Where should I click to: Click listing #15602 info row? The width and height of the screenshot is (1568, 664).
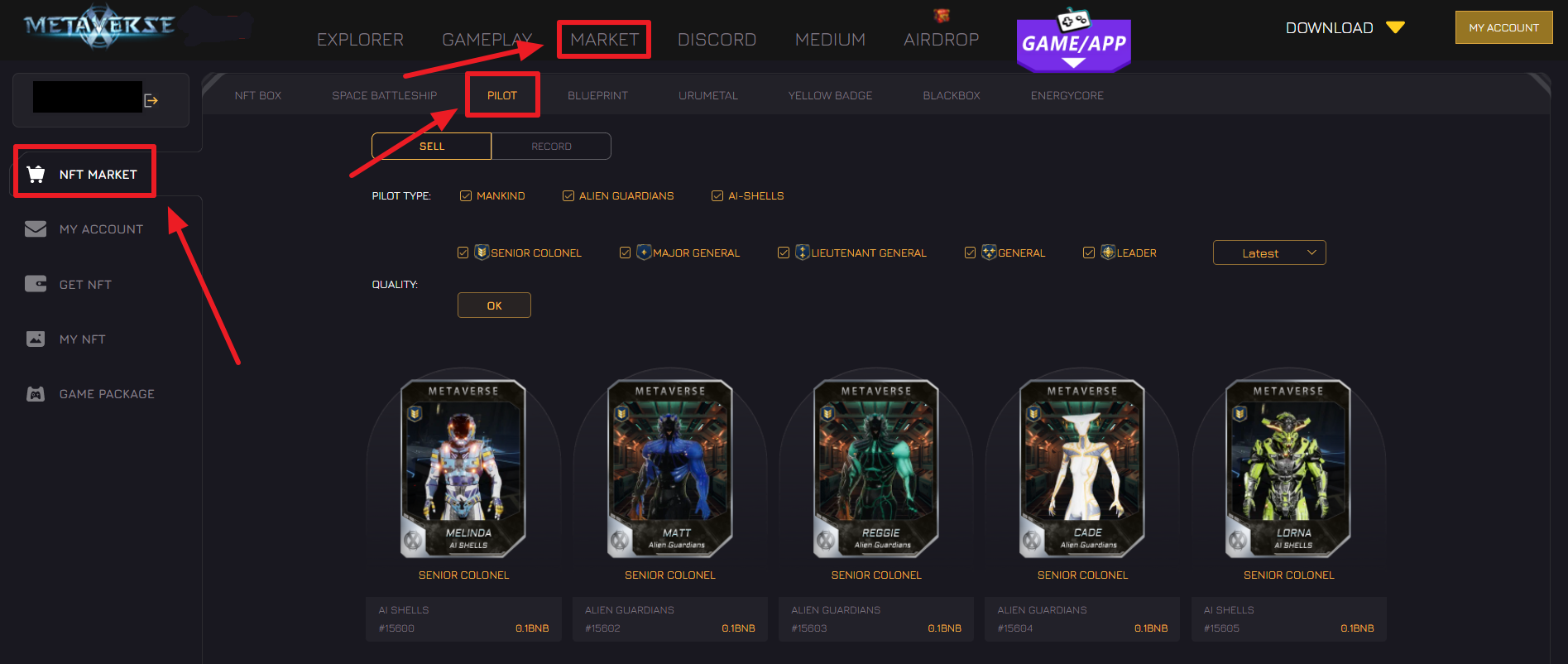tap(670, 619)
